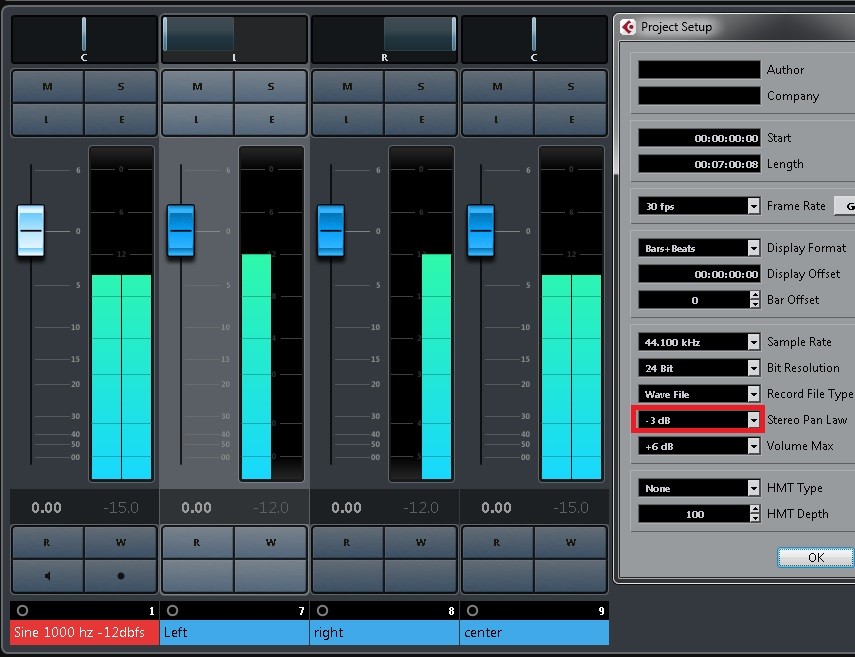Click the Start time field

pos(699,138)
